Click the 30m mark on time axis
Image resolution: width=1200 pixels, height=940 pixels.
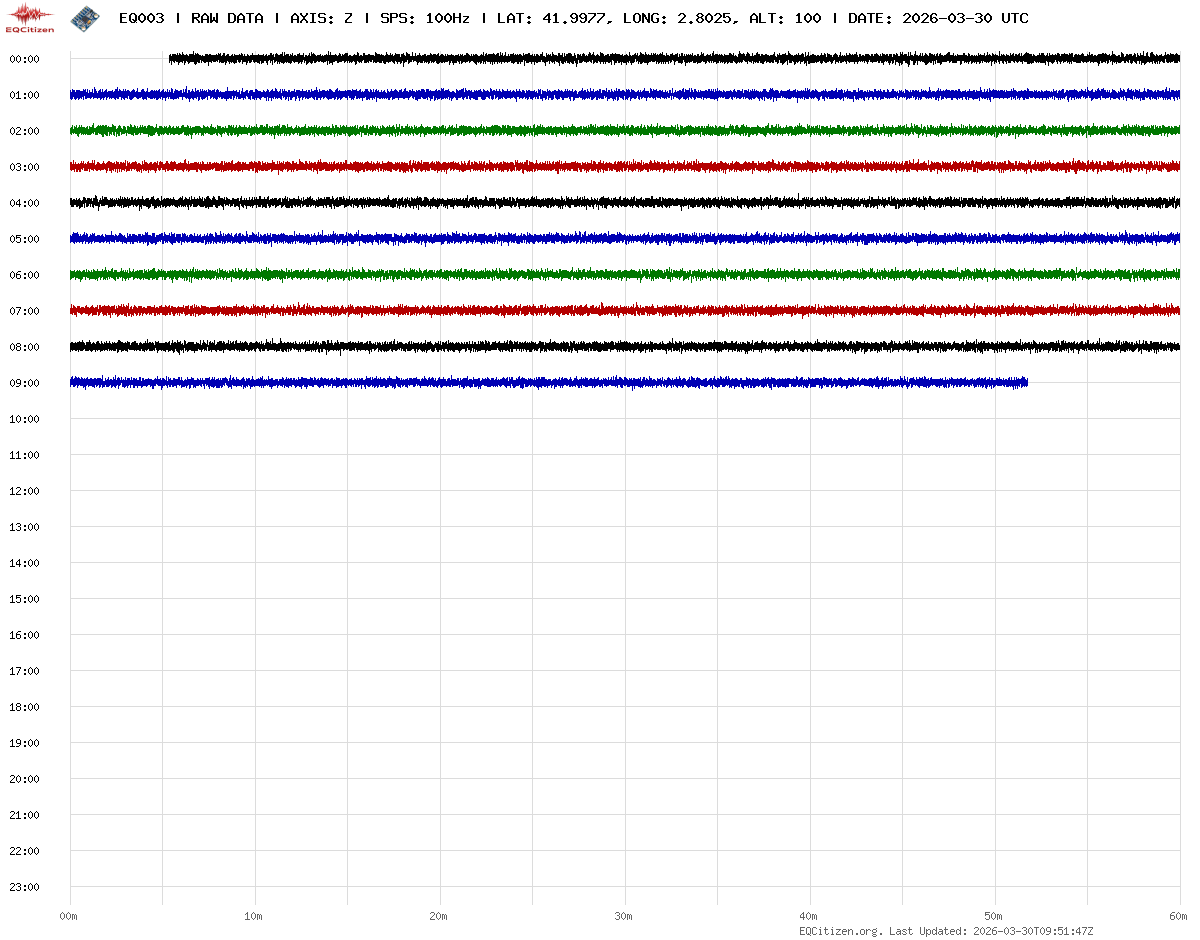[624, 916]
